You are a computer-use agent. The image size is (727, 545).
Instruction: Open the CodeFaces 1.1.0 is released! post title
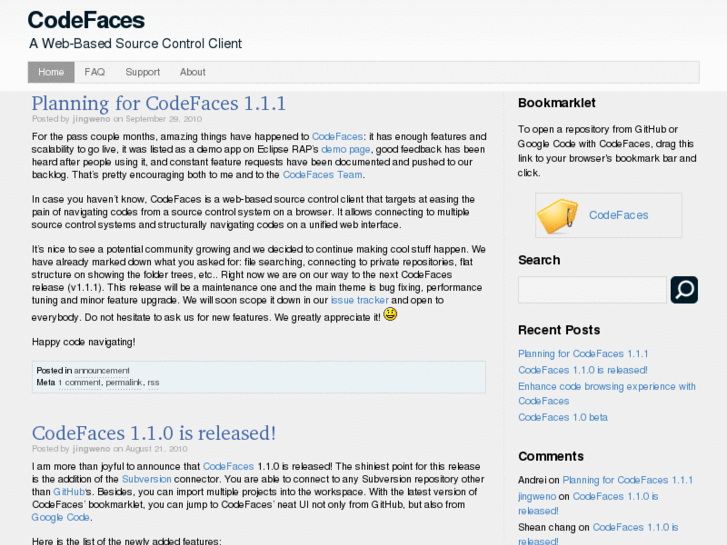153,433
